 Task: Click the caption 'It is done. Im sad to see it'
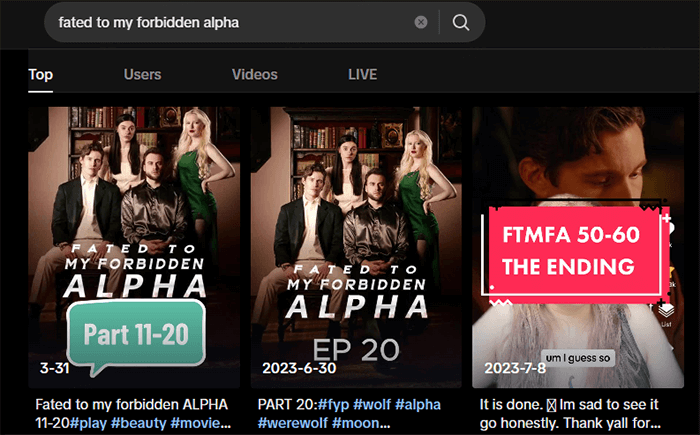[x=569, y=405]
